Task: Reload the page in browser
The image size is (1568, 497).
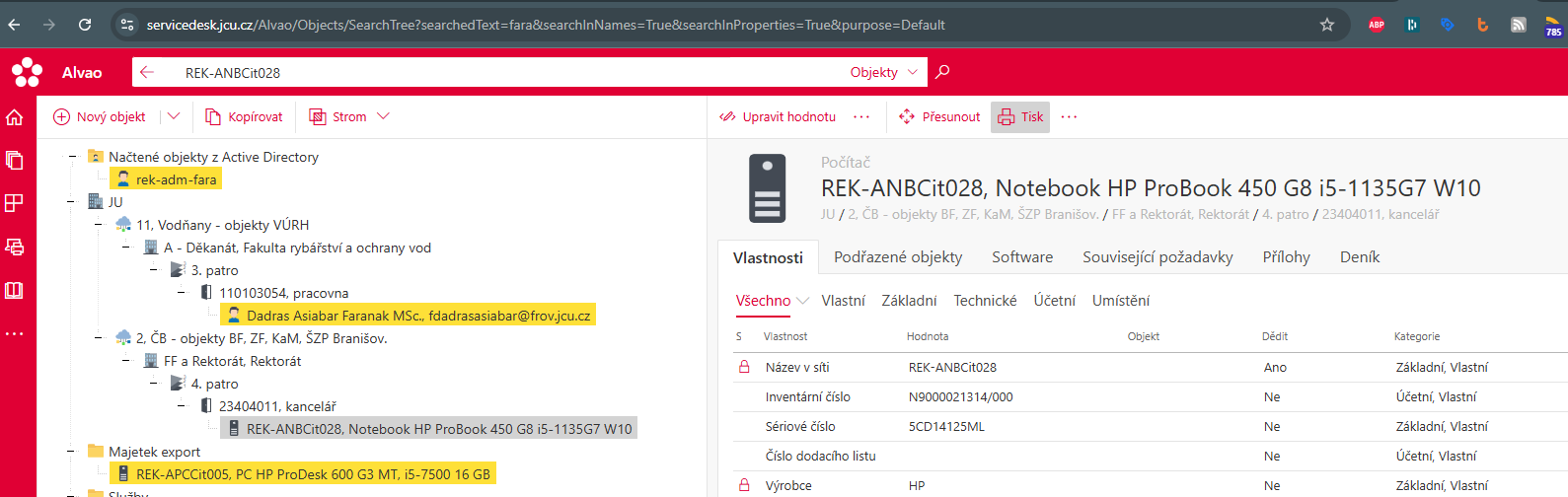Action: pyautogui.click(x=85, y=25)
